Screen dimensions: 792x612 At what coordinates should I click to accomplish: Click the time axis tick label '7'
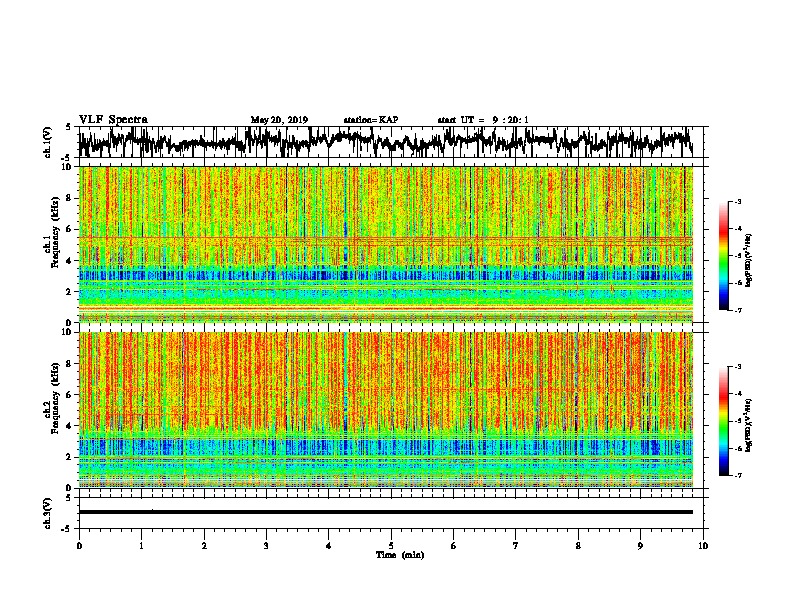(x=516, y=546)
